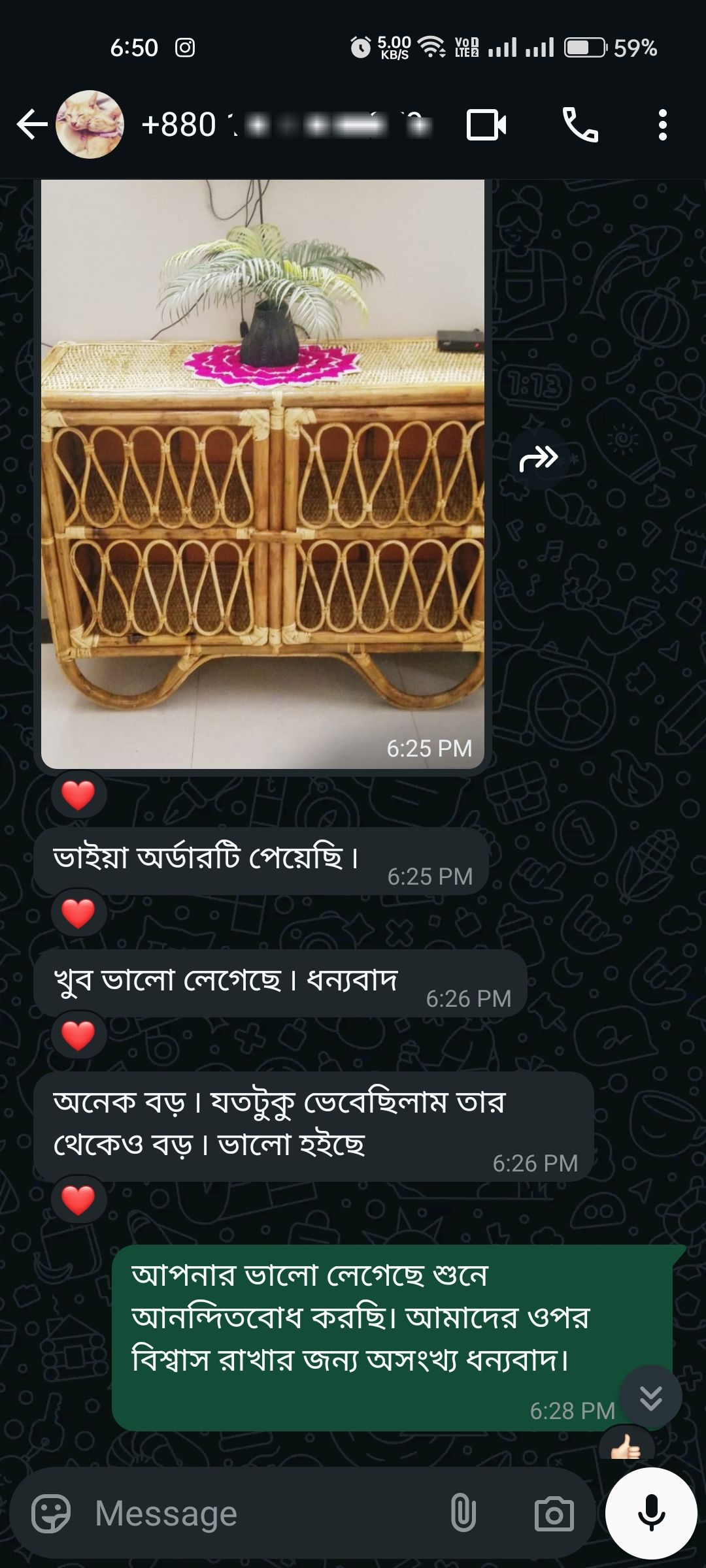This screenshot has height=1568, width=706.
Task: Start a video call
Action: [x=486, y=125]
